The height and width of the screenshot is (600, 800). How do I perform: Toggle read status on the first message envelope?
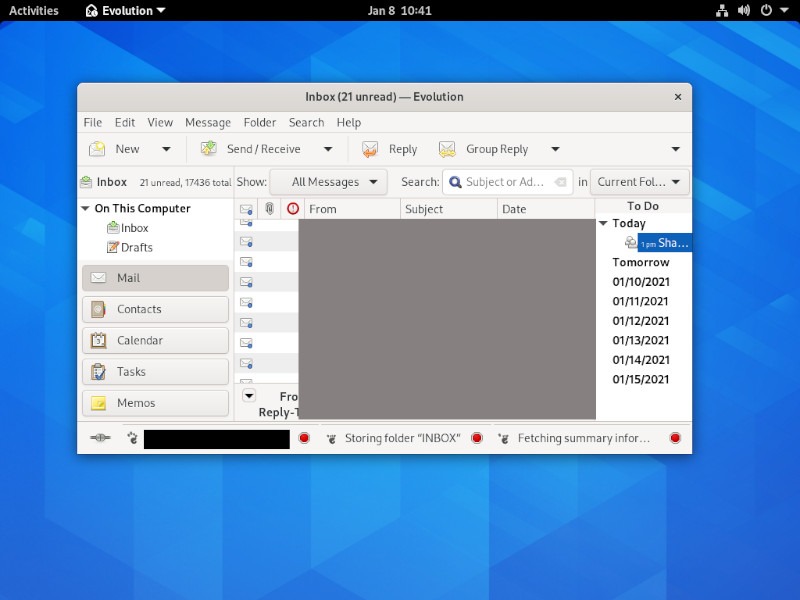point(246,222)
